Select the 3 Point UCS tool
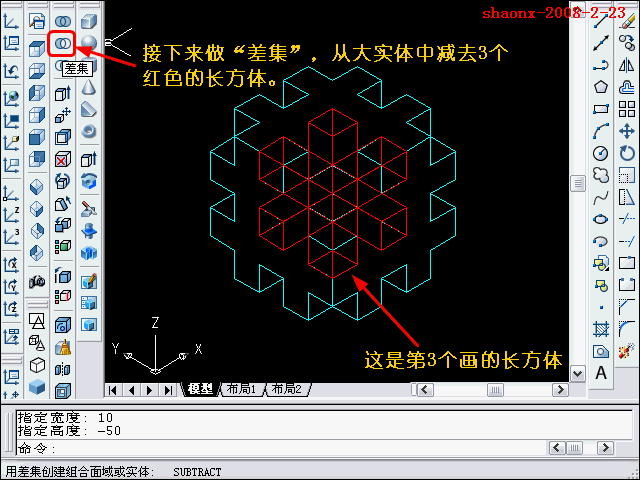 click(x=11, y=237)
